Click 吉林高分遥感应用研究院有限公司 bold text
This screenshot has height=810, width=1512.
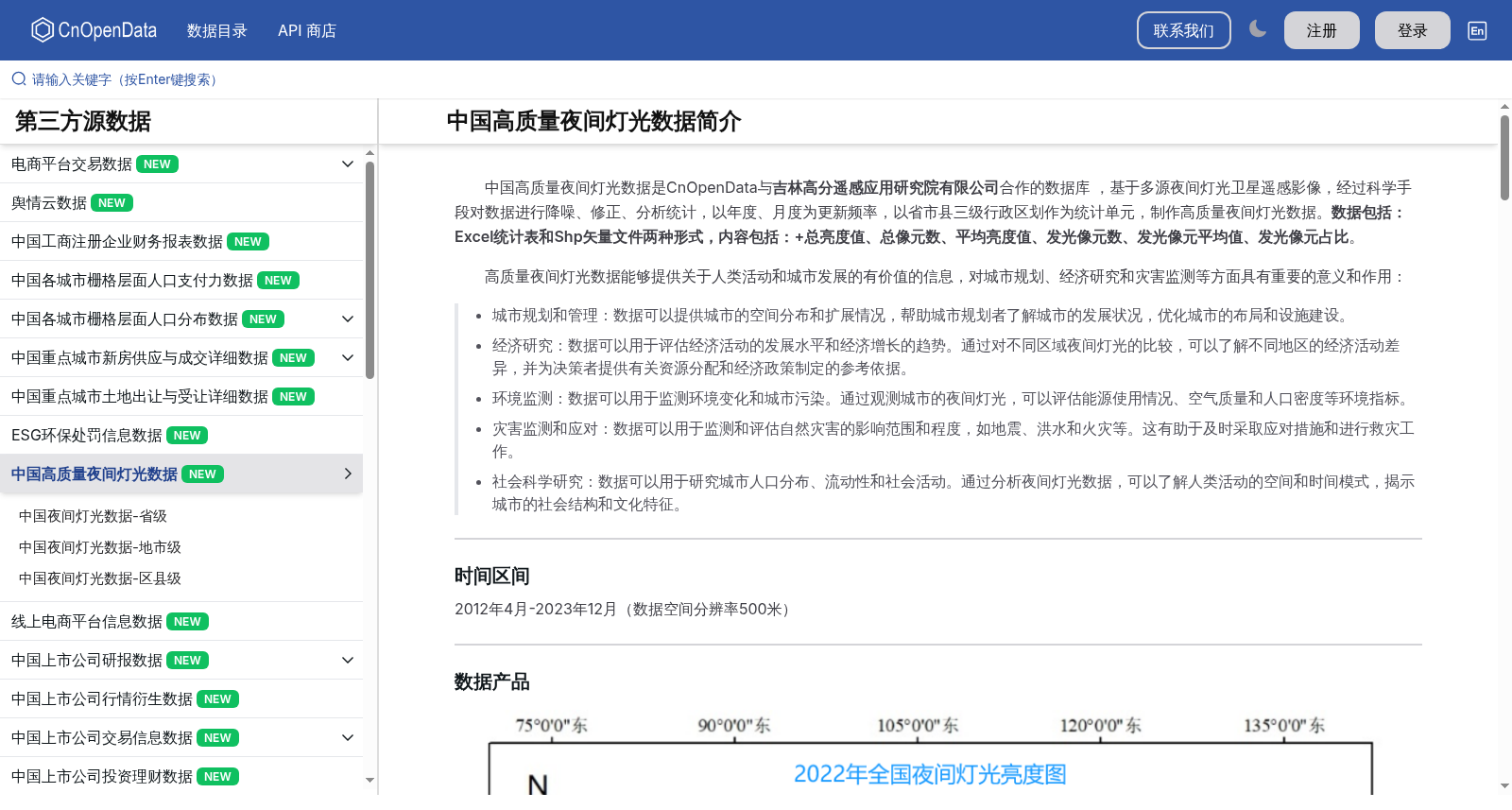(885, 188)
